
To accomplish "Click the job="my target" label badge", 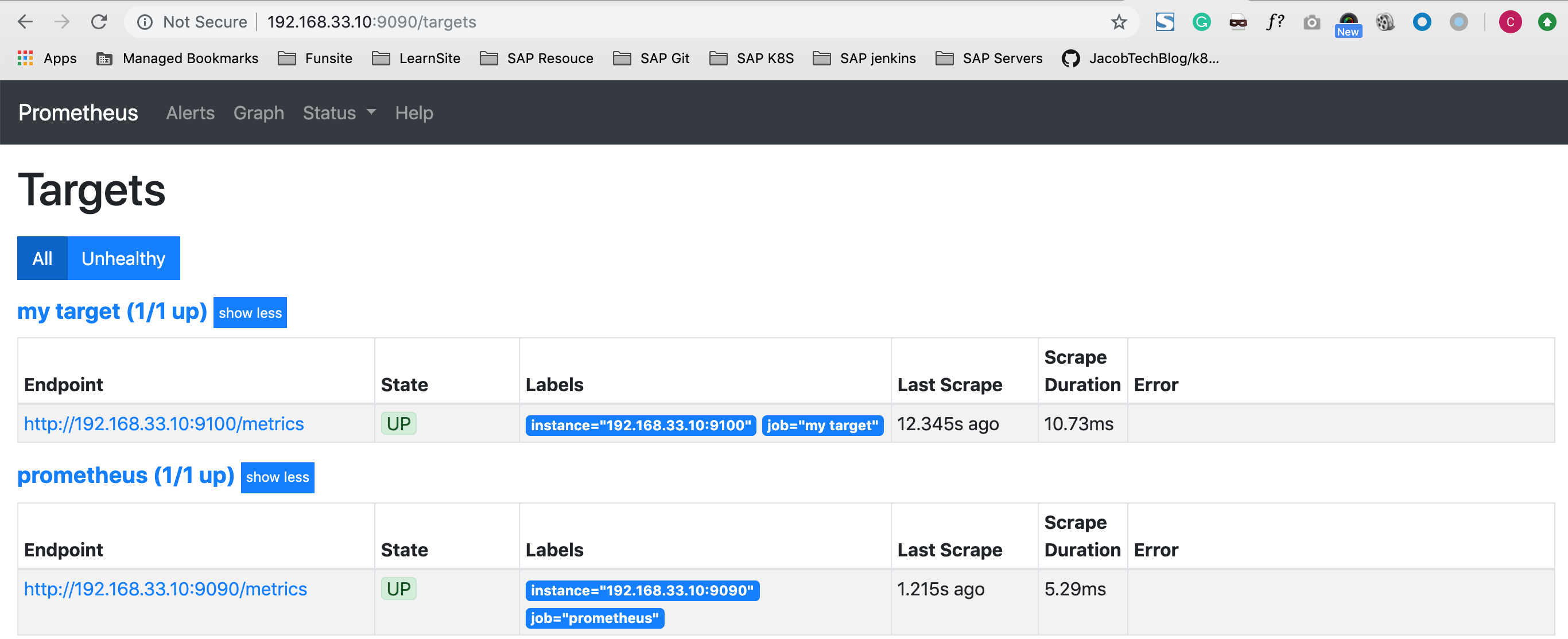I will pos(822,426).
